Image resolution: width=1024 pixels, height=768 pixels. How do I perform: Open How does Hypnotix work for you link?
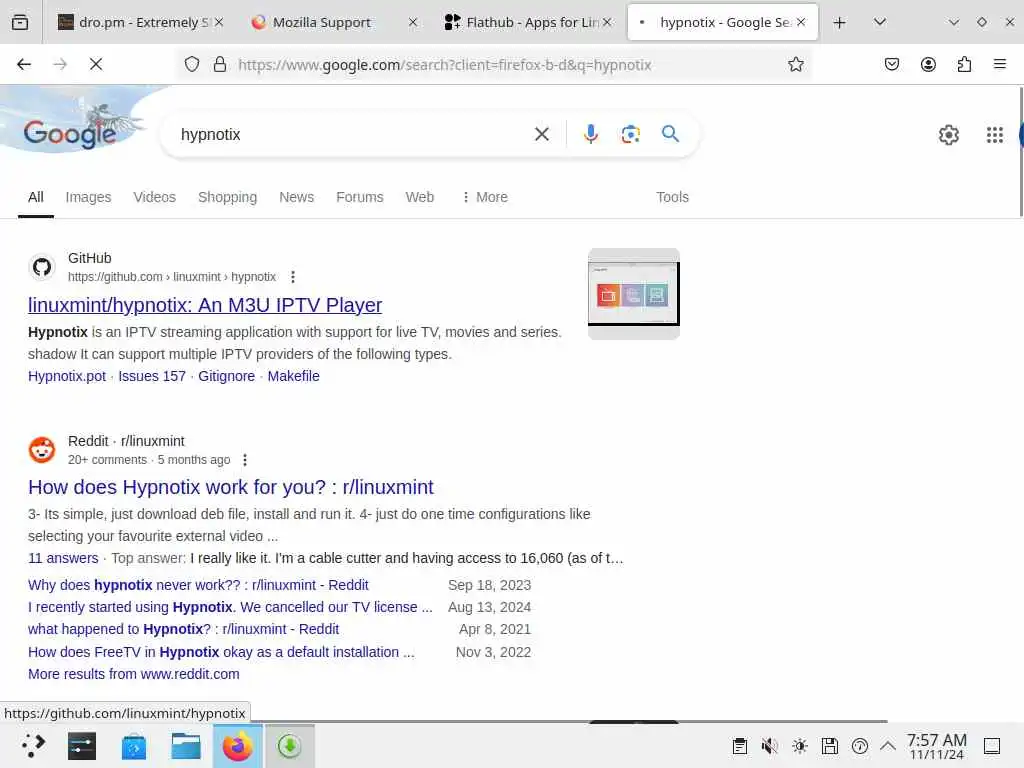tap(231, 487)
